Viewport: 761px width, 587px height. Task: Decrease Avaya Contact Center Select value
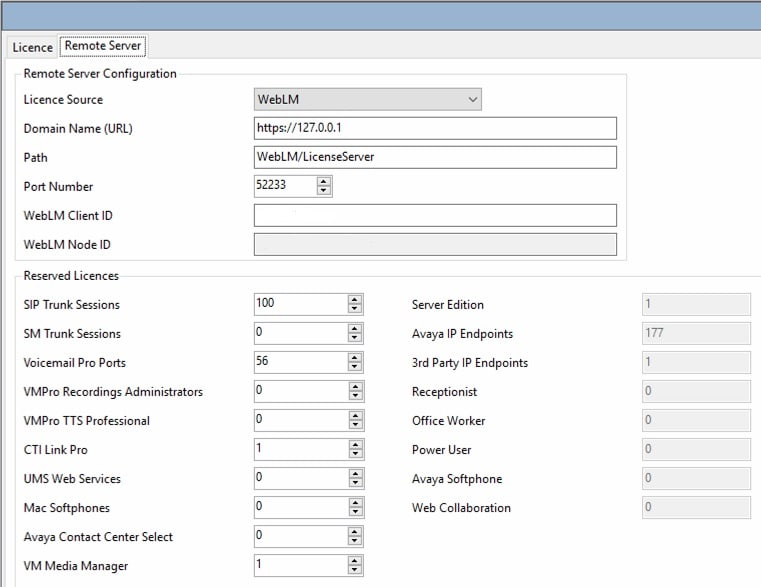(x=355, y=541)
